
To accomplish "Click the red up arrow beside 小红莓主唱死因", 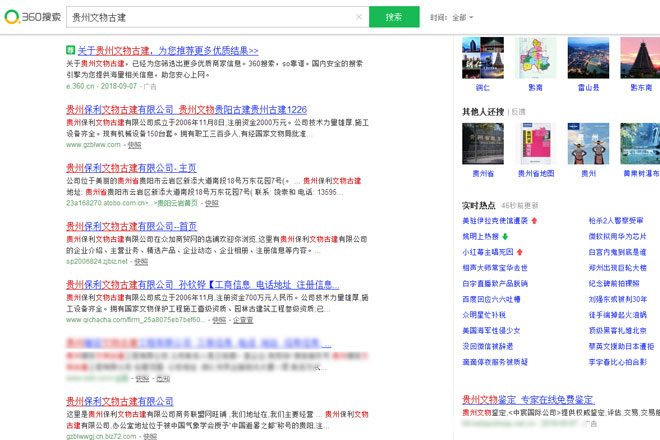I will 520,252.
